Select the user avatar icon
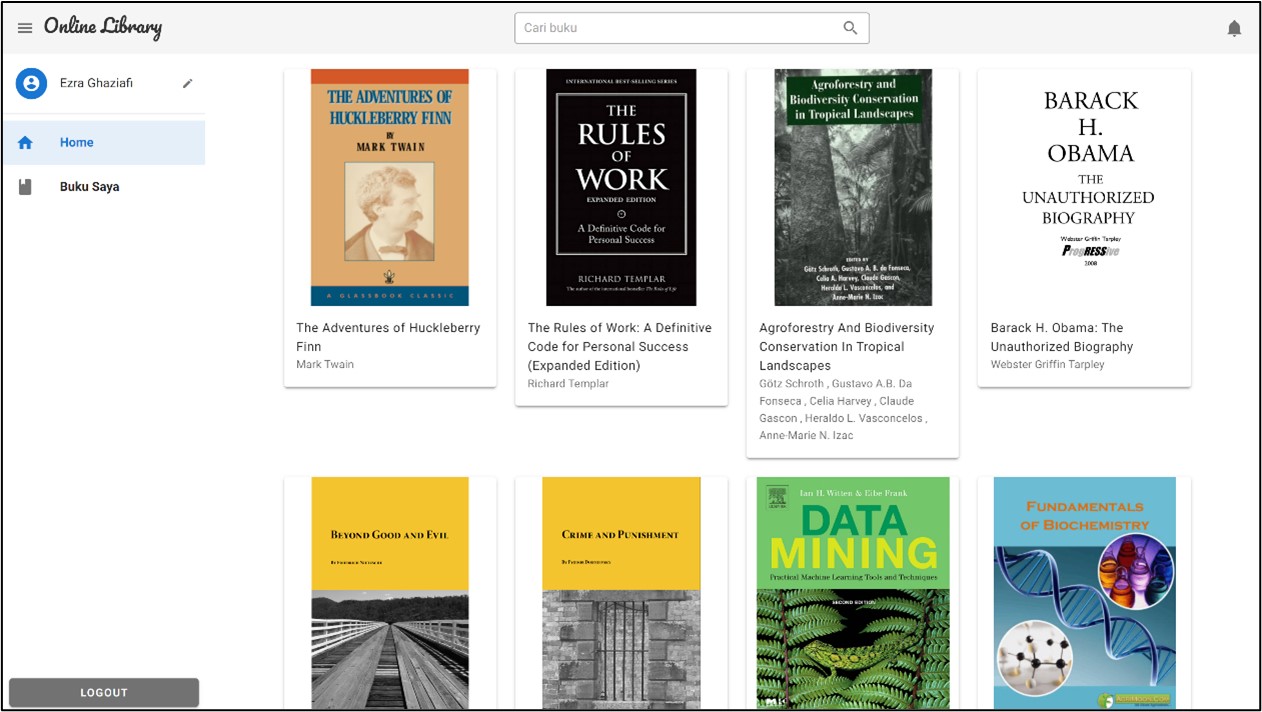 point(31,83)
